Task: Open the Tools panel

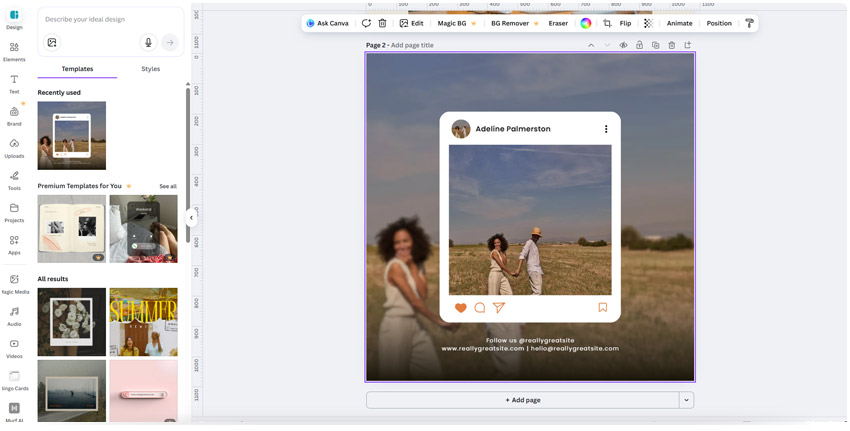Action: [x=14, y=181]
